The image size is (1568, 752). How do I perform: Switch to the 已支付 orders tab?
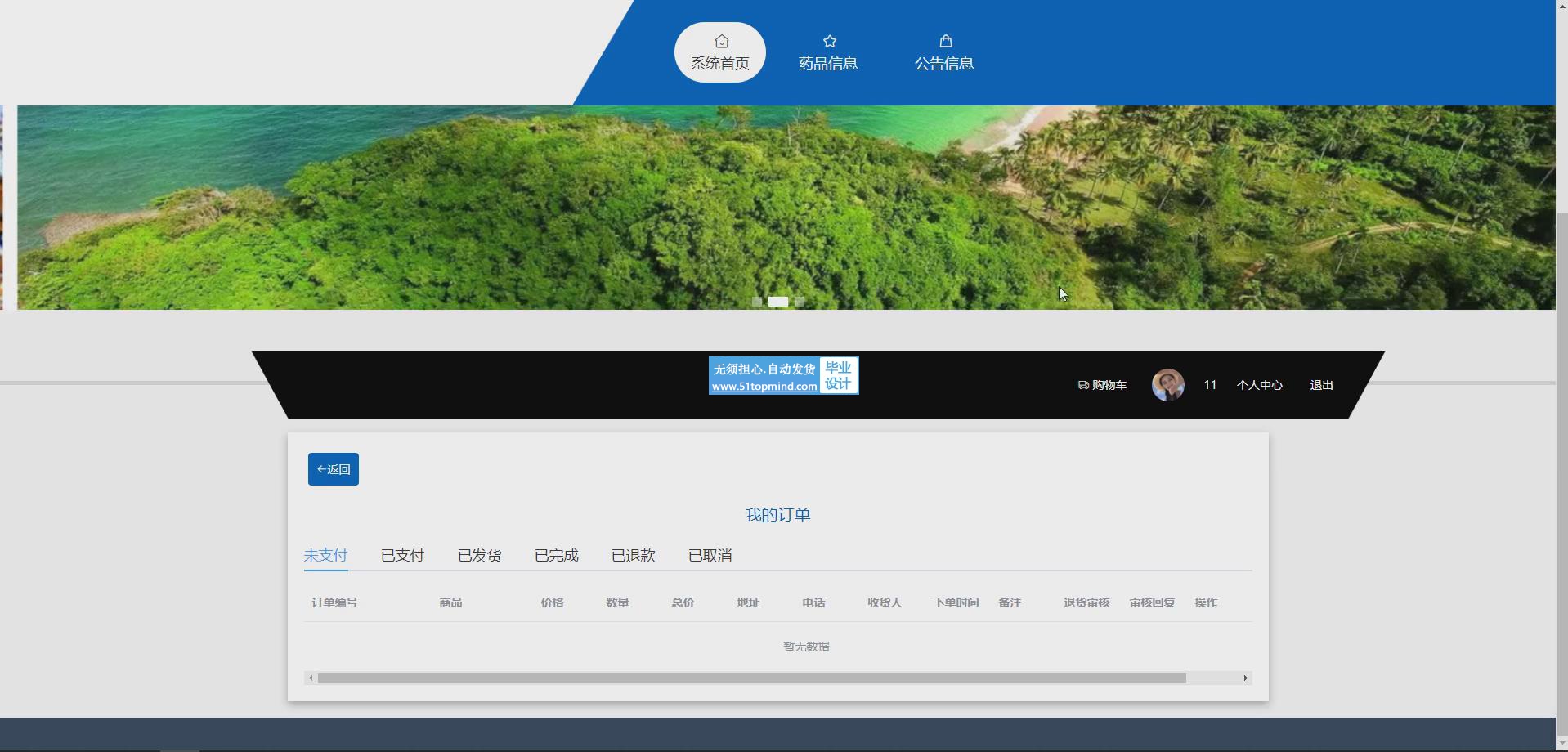tap(402, 556)
